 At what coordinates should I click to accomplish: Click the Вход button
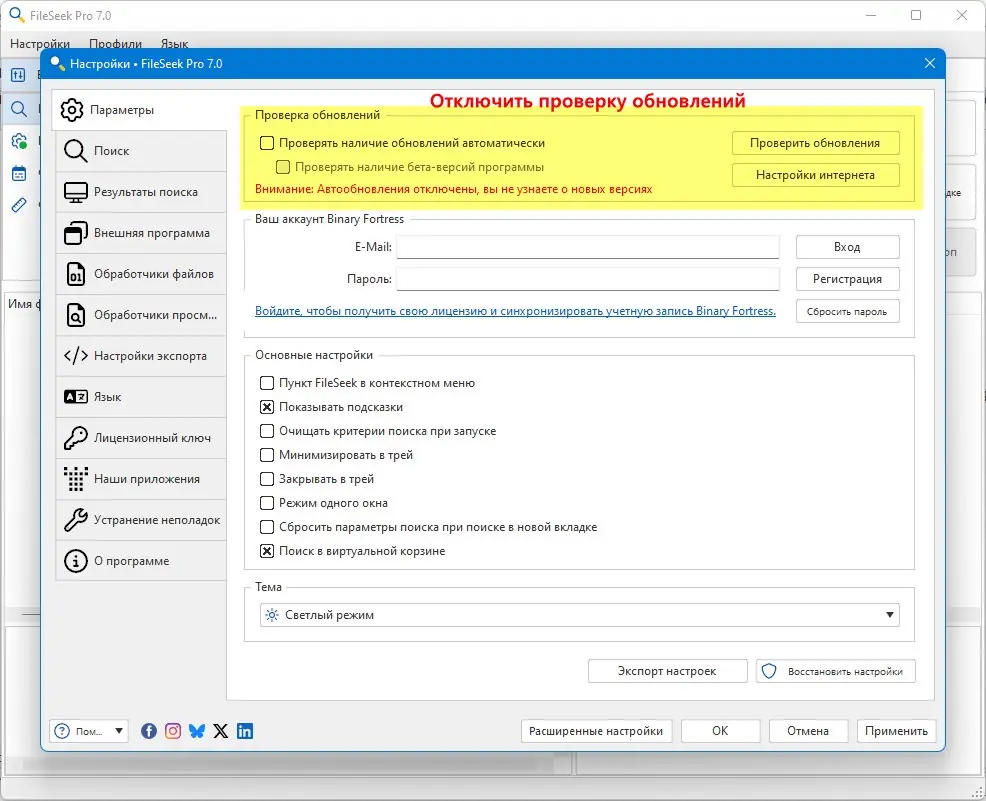coord(847,247)
